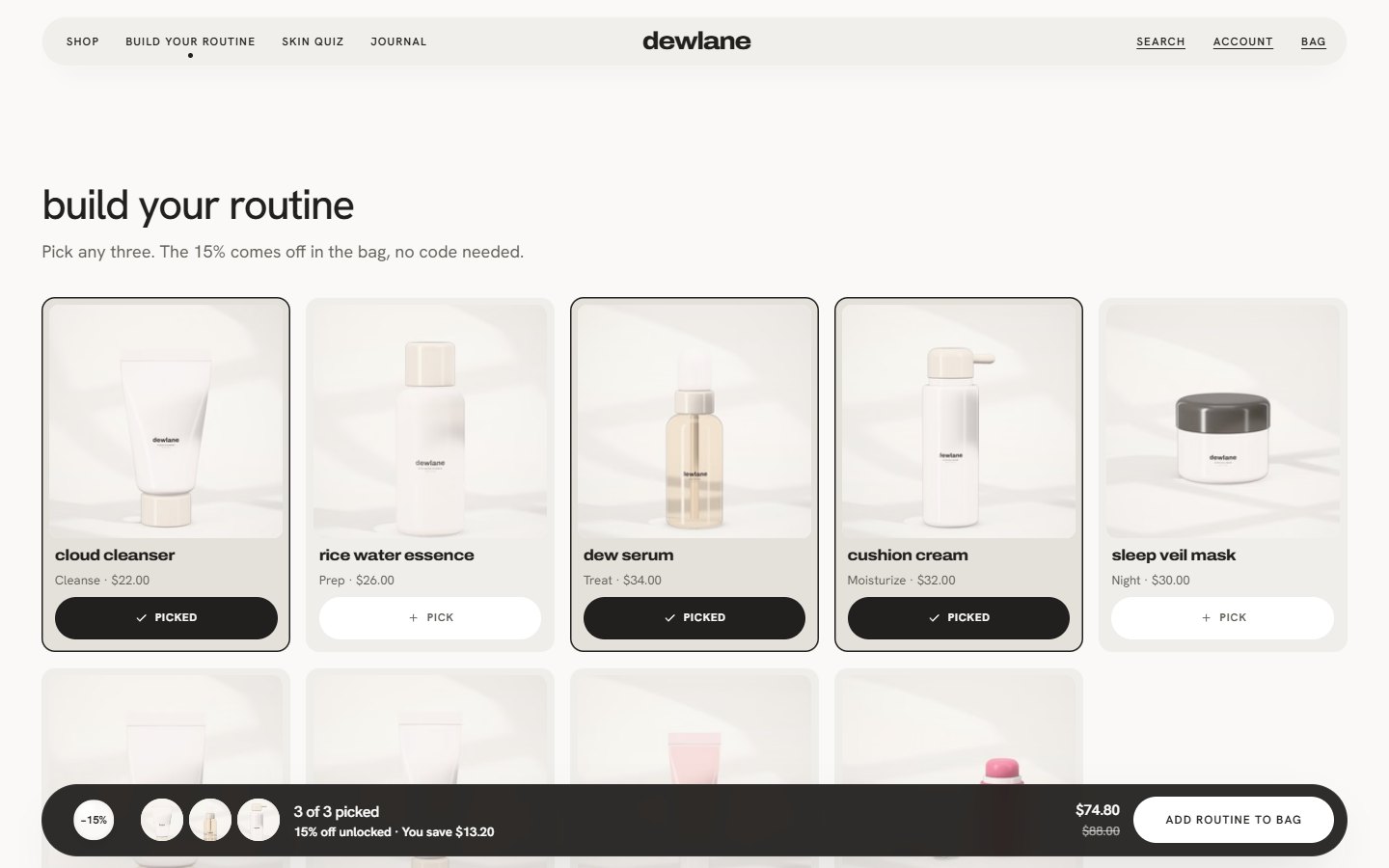Click first picked thumbnail in routine bar
Screen dimensions: 1389x868
162,820
